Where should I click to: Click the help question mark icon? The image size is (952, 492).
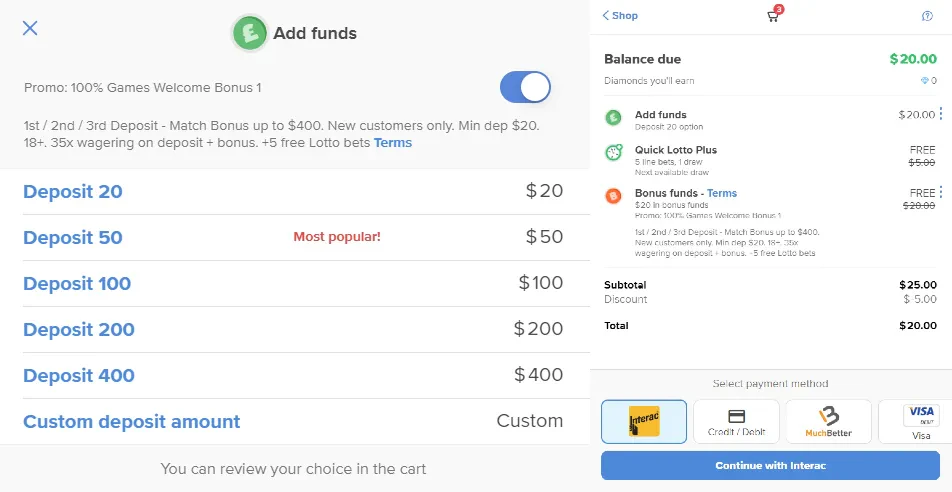(927, 16)
